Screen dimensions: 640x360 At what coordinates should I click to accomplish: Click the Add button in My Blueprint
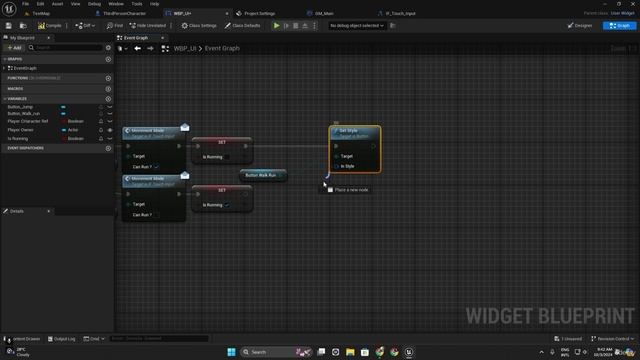click(14, 48)
